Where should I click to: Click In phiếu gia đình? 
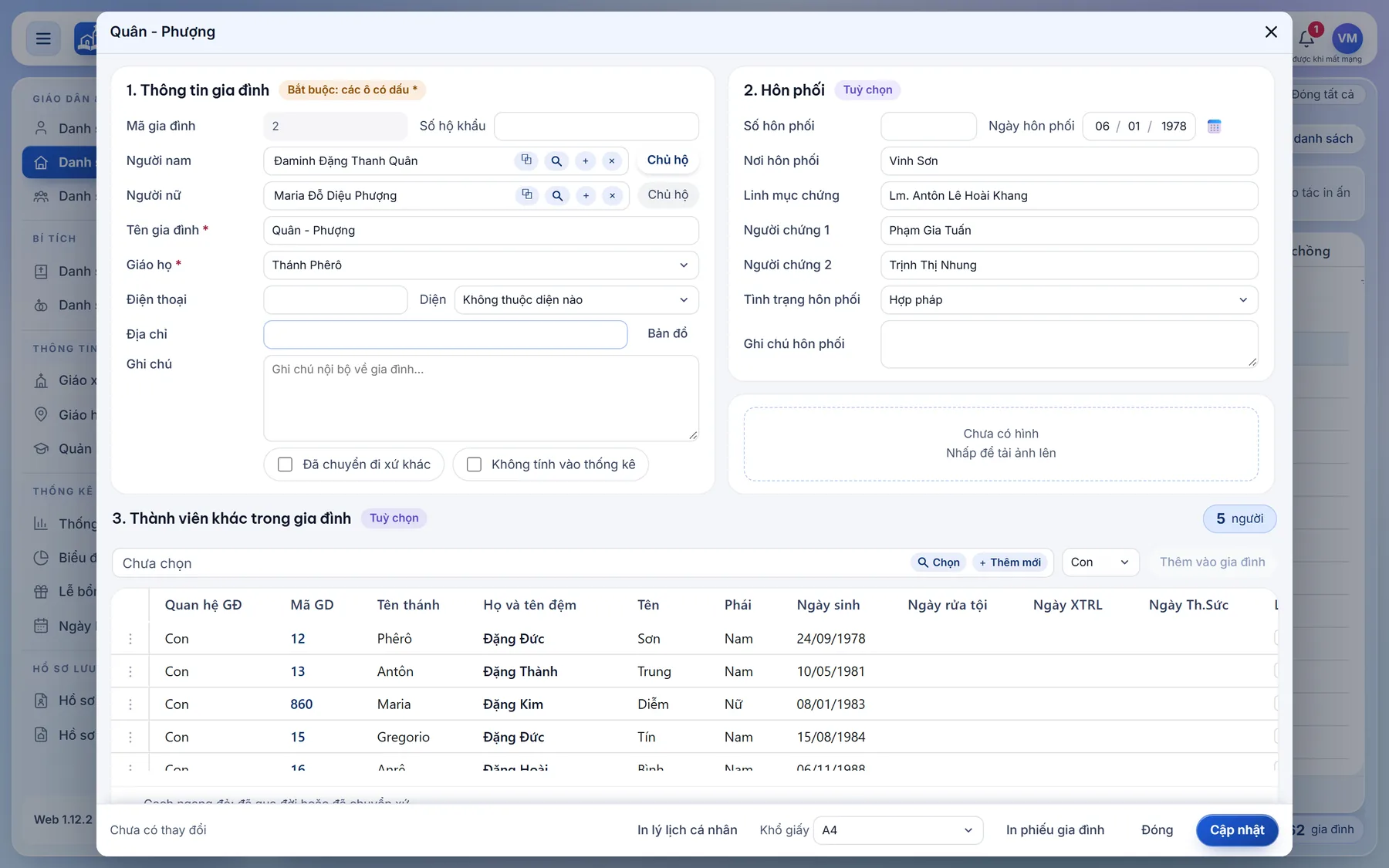pyautogui.click(x=1055, y=830)
